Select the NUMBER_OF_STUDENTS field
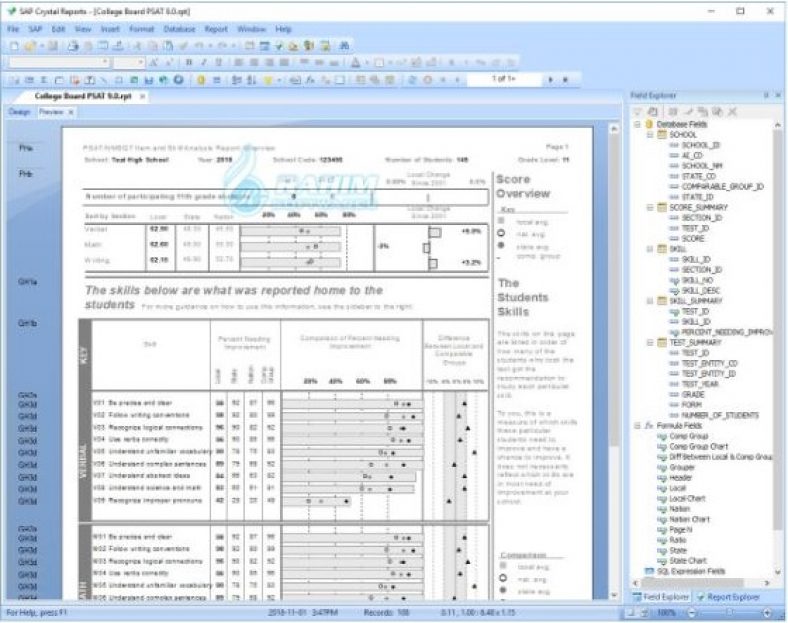 tap(720, 416)
